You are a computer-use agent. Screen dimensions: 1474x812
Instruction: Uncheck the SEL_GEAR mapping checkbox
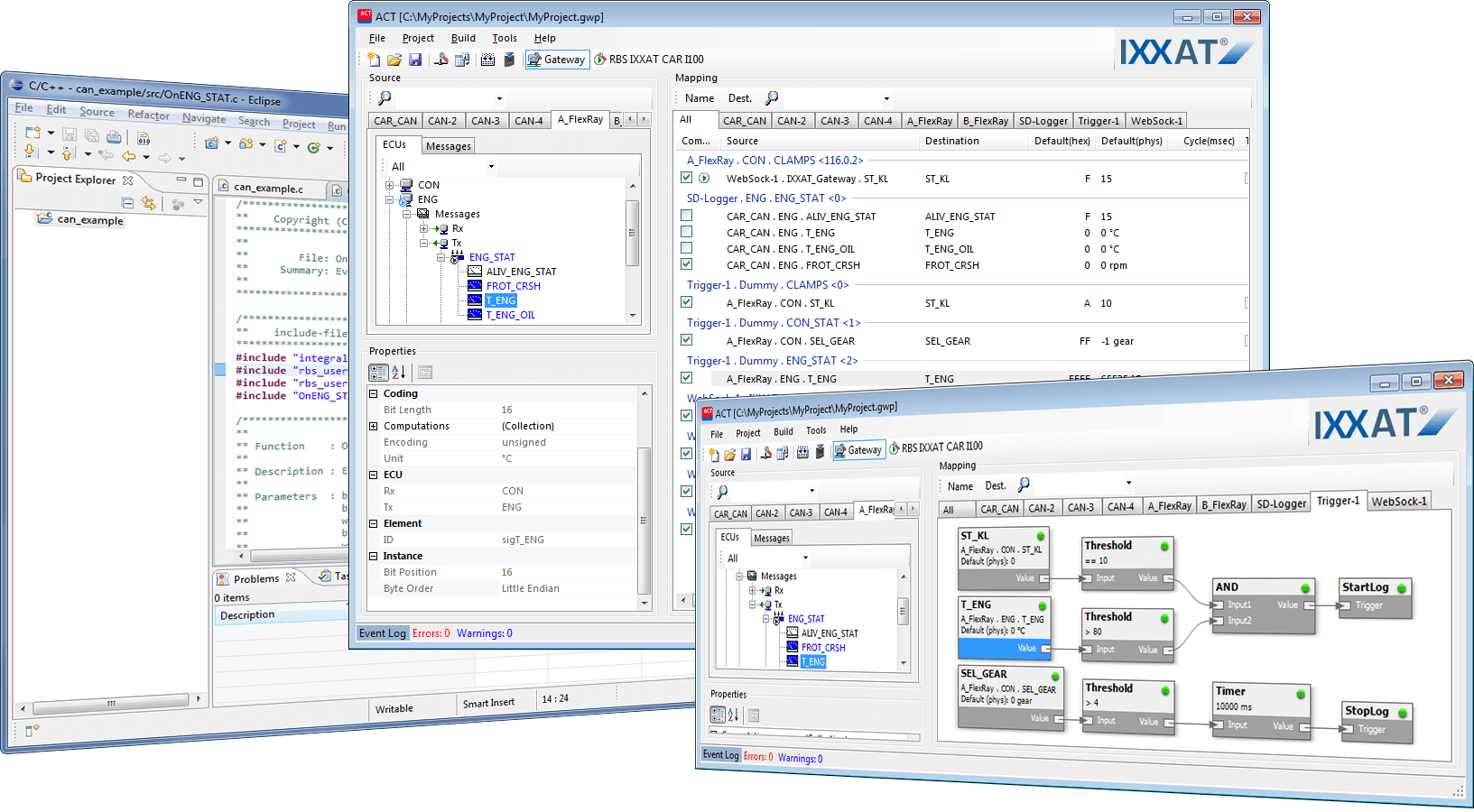[686, 340]
